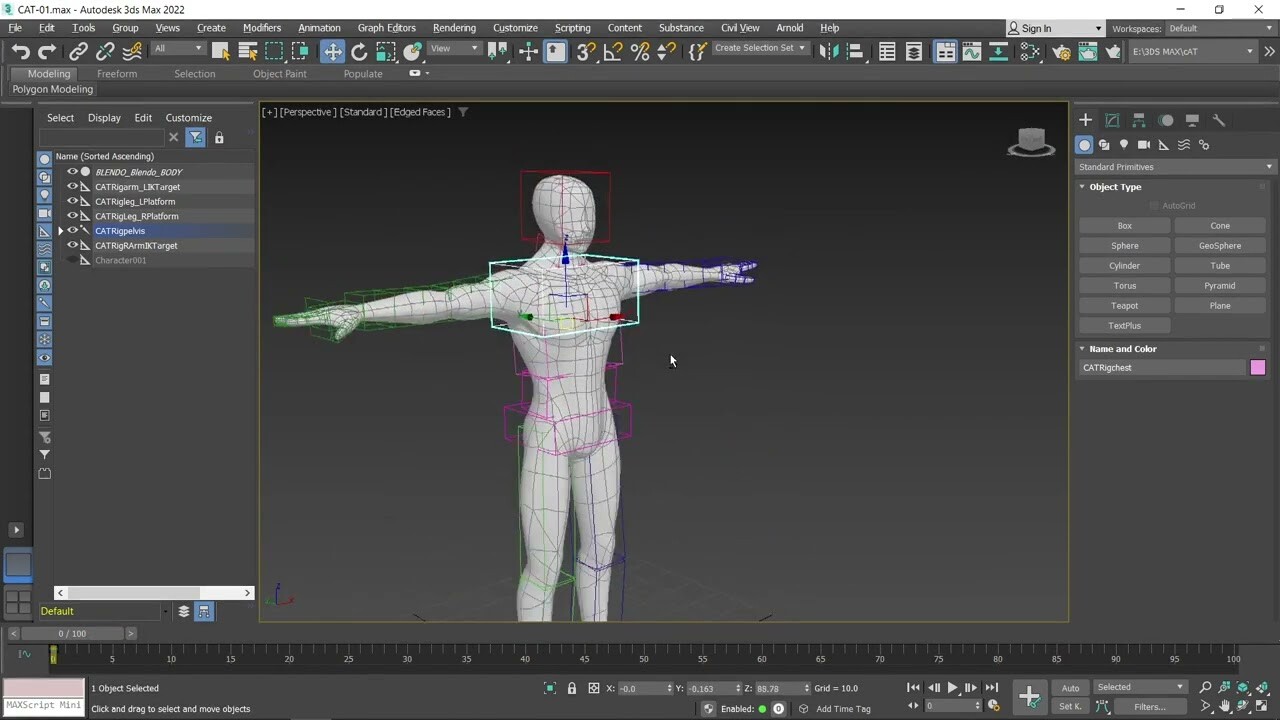Select the Move transform tool

coord(332,52)
